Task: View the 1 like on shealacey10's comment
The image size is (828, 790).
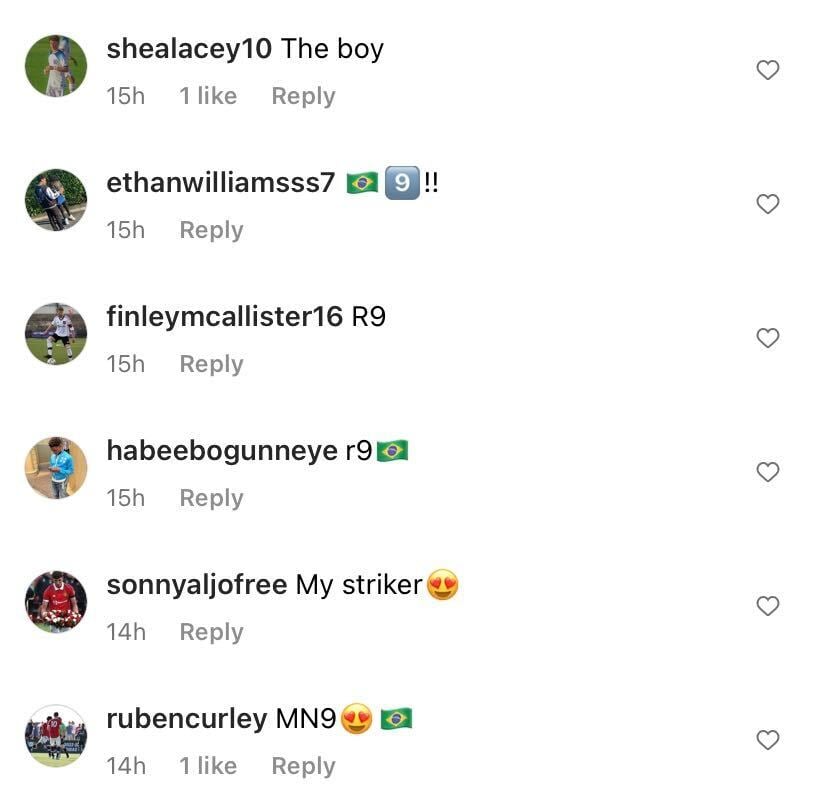Action: pos(208,96)
